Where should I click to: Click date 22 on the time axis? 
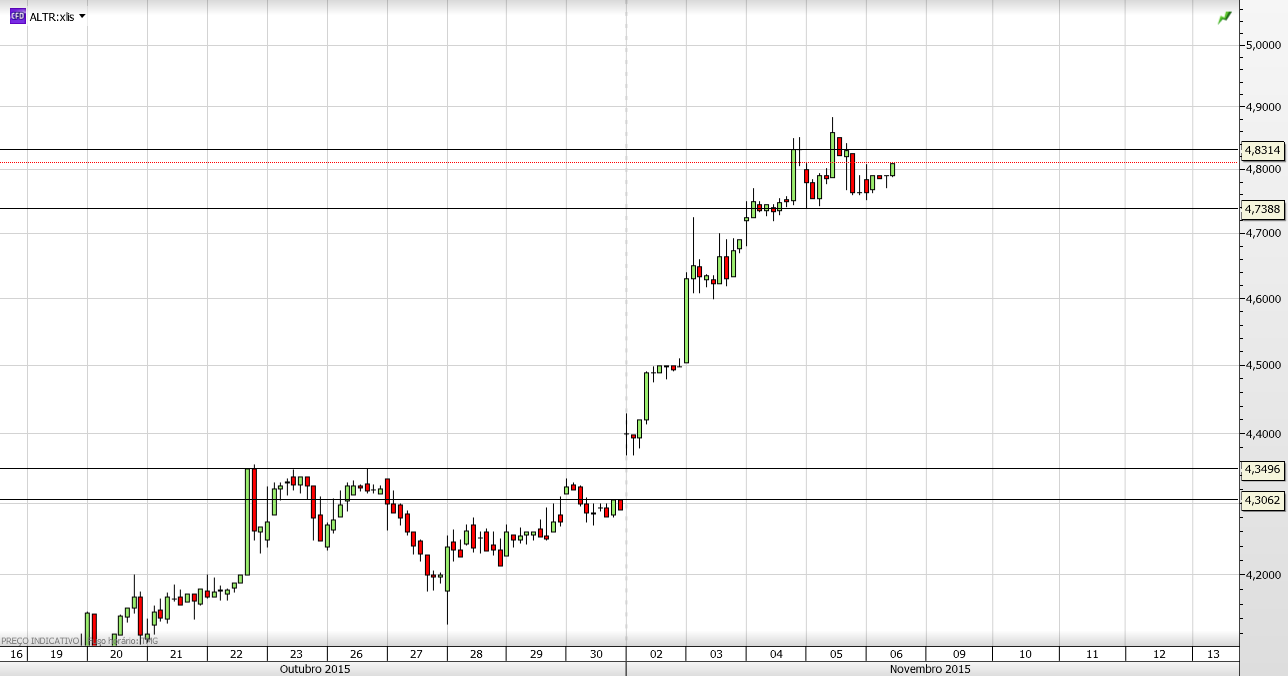point(236,654)
